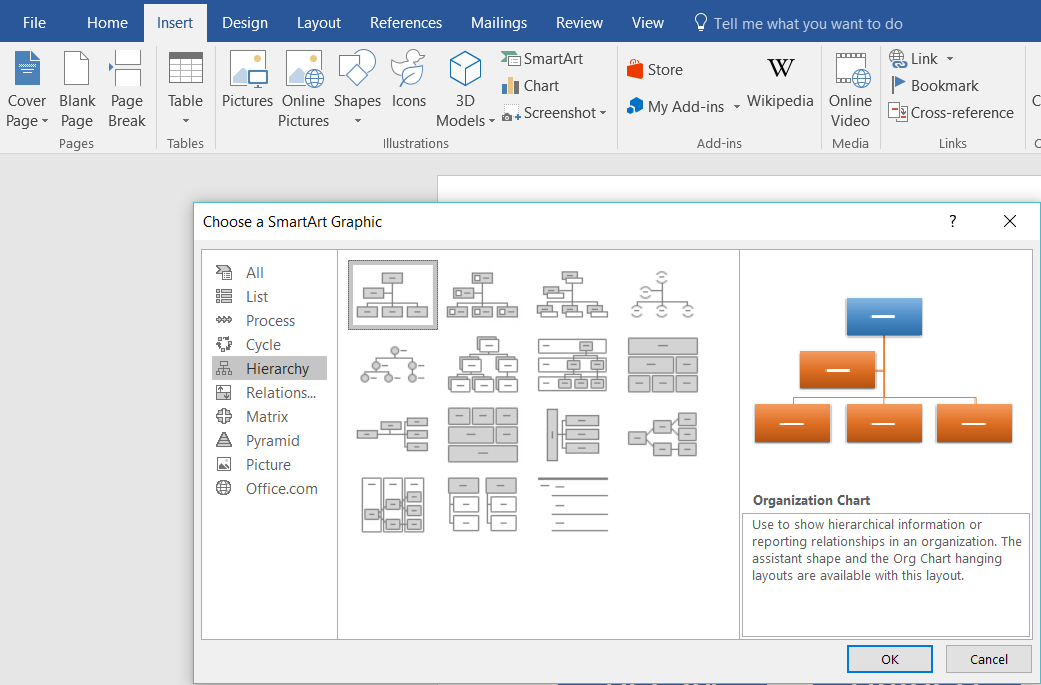Expand the Shapes dropdown
Viewport: 1041px width, 685px height.
click(x=357, y=121)
